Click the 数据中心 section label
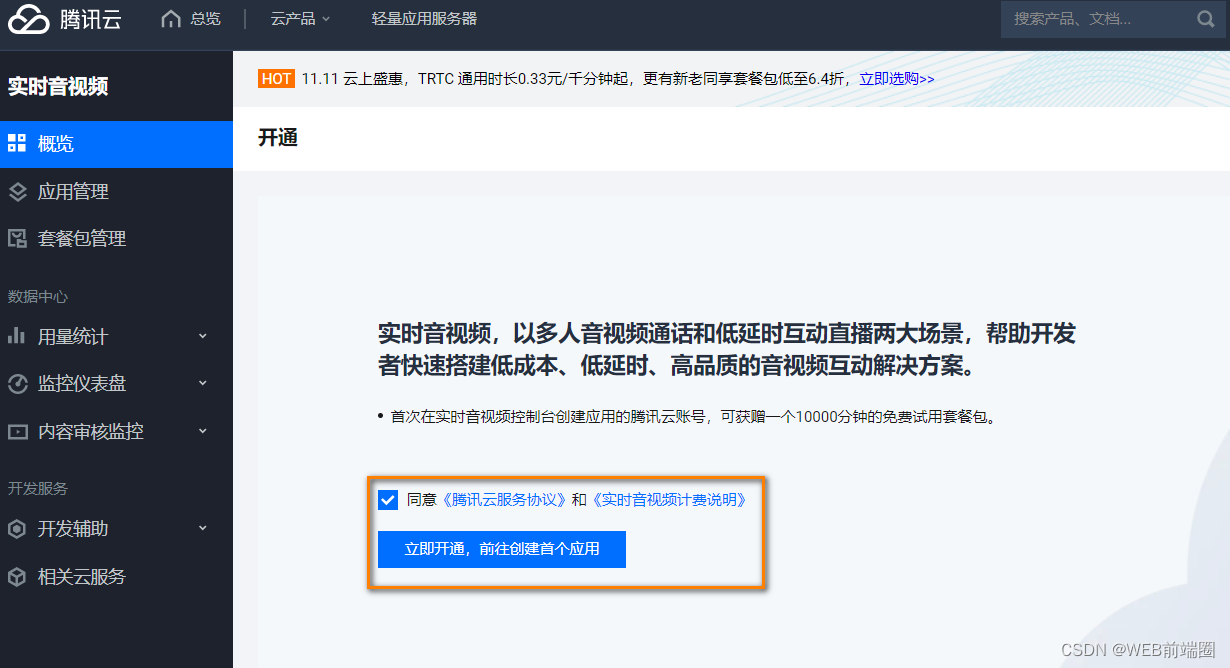This screenshot has height=668, width=1230. [38, 296]
